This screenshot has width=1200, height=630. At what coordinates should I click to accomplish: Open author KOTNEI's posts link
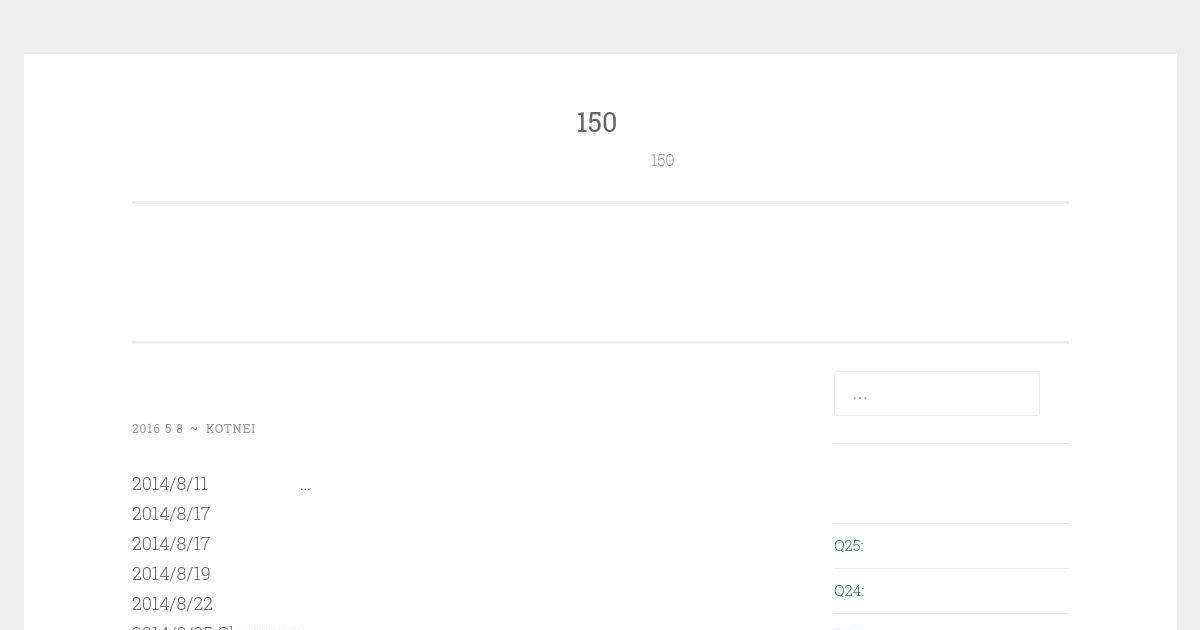[x=231, y=428]
